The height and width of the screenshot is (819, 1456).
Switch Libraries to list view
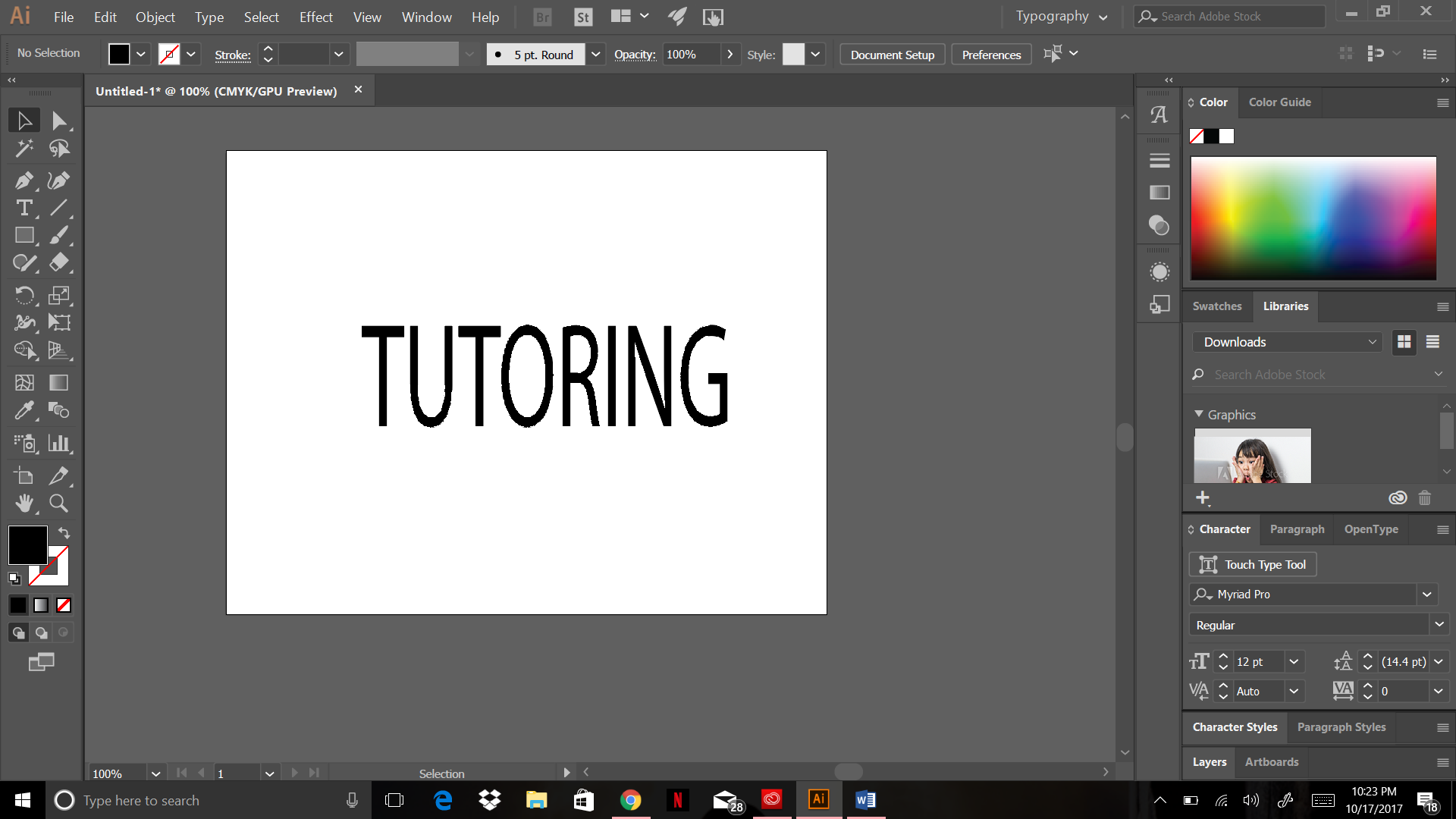[x=1432, y=342]
